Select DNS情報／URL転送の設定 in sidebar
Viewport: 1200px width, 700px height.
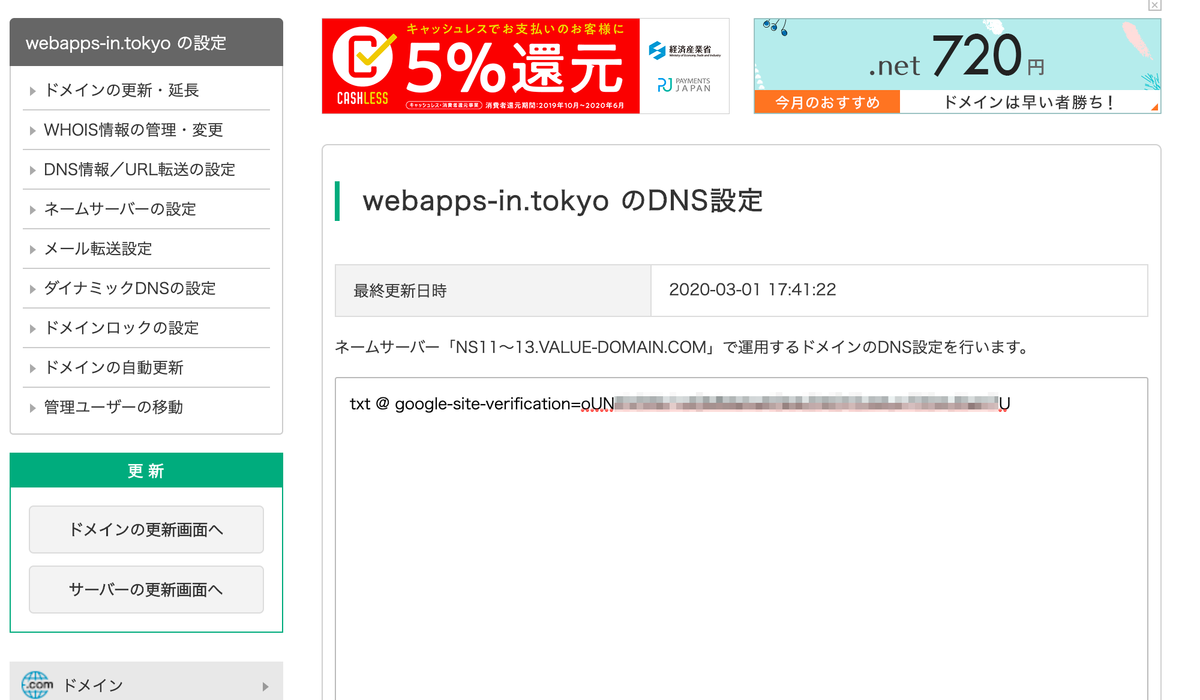(x=146, y=169)
